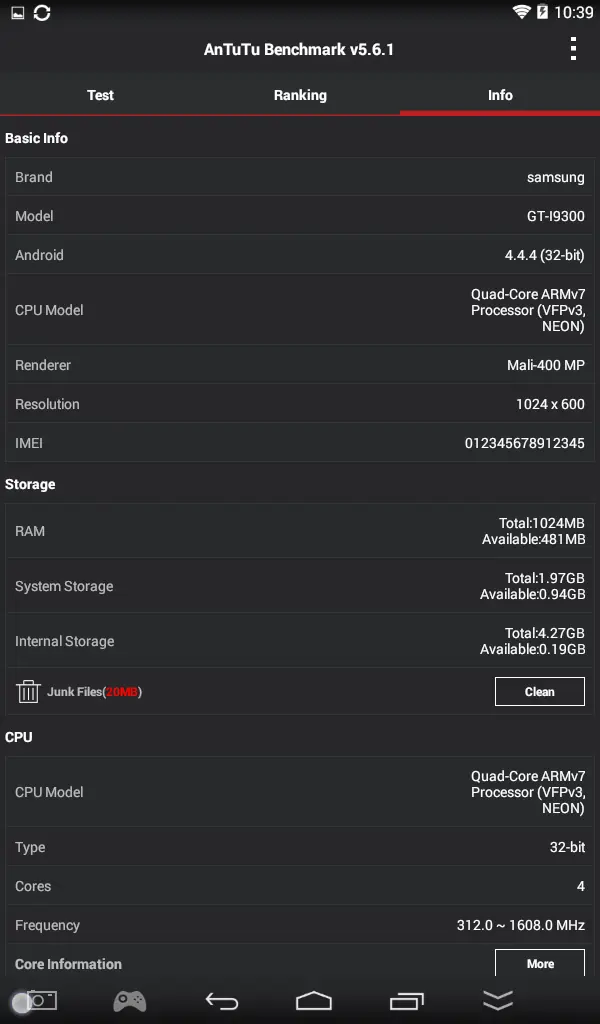600x1024 pixels.
Task: Tap the trash can Junk Files icon
Action: pyautogui.click(x=28, y=691)
